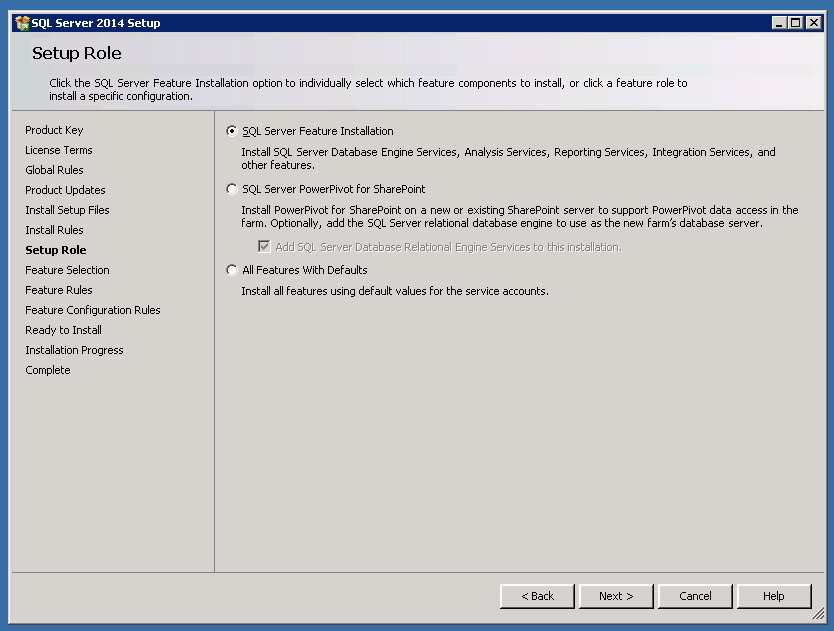Maximize the setup window
This screenshot has height=631, width=834.
click(x=796, y=23)
